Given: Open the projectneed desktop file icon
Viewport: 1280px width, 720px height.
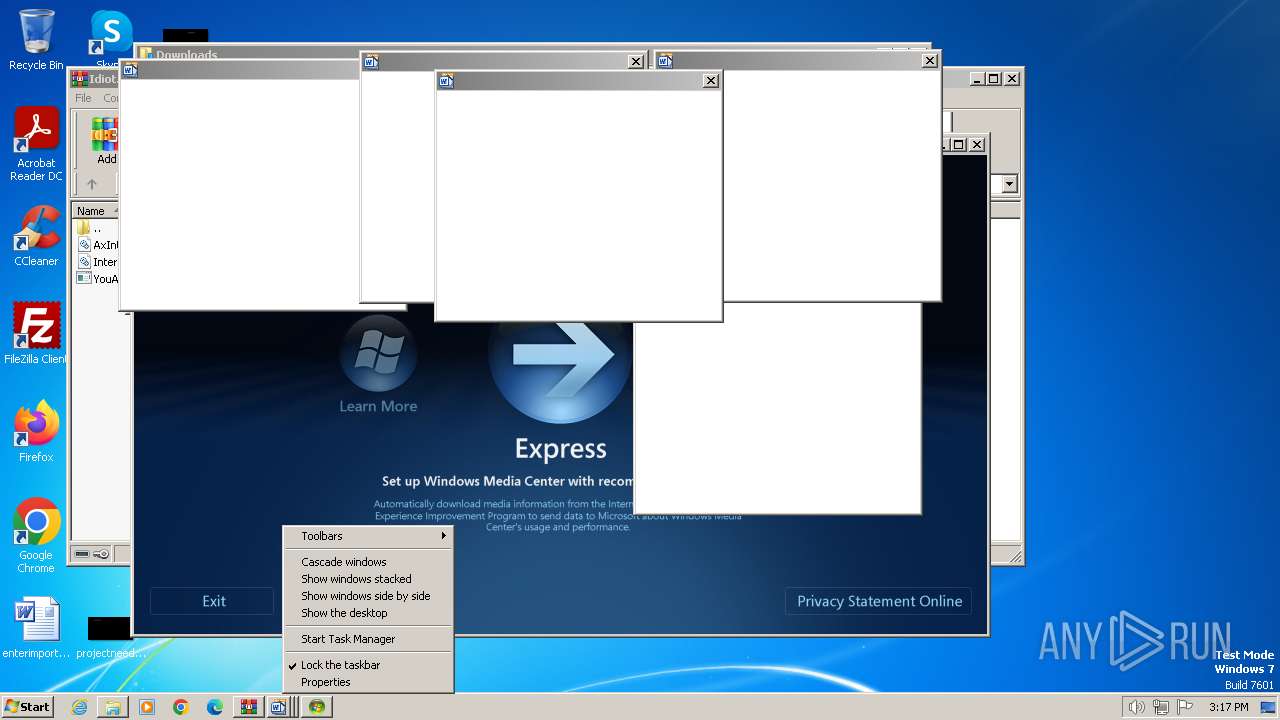Looking at the screenshot, I should [108, 636].
